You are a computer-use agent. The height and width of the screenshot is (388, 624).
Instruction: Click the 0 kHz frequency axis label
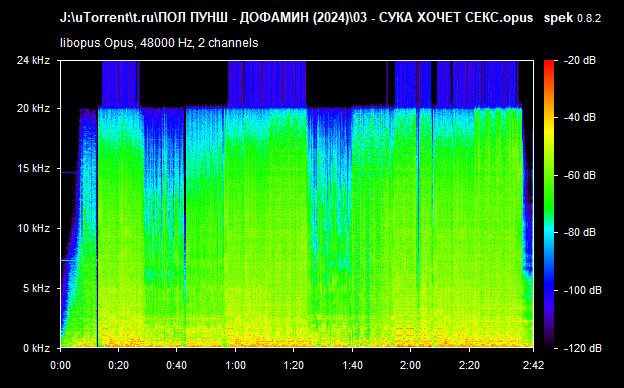(x=37, y=349)
